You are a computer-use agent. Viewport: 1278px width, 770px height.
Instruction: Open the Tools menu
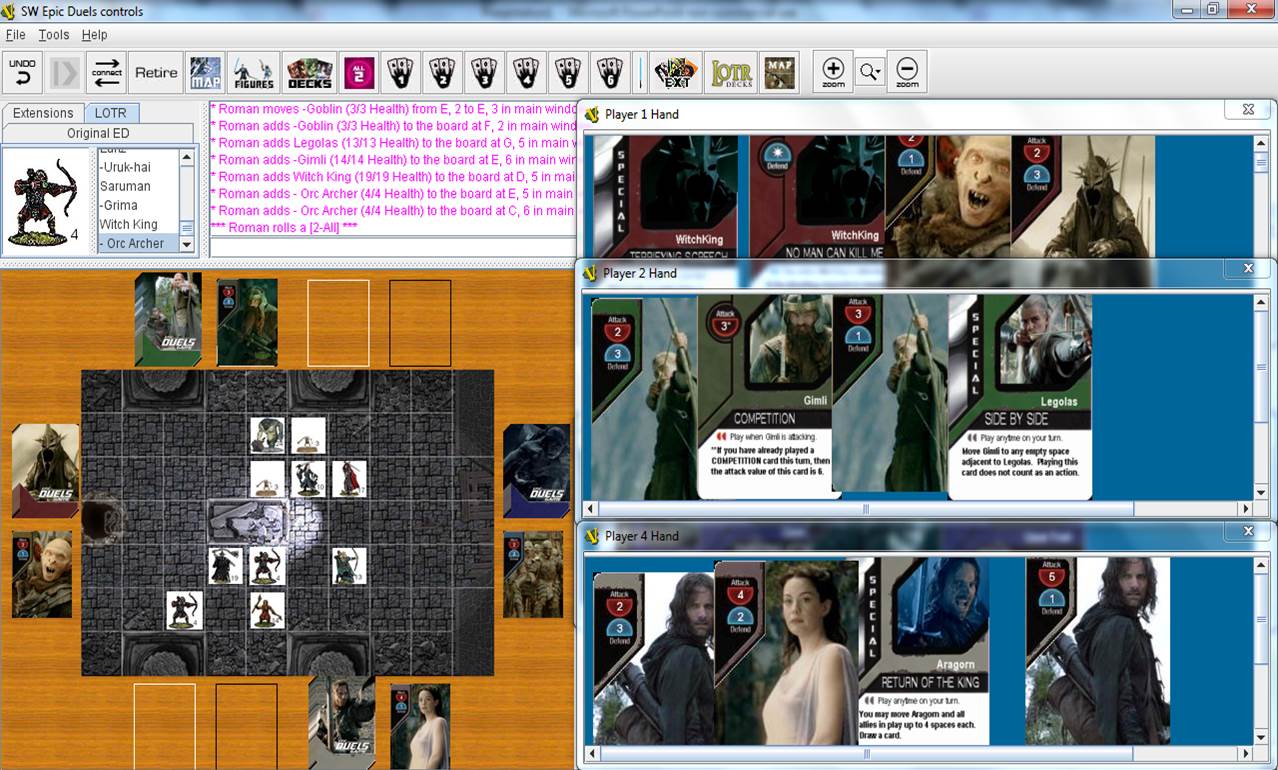(54, 35)
